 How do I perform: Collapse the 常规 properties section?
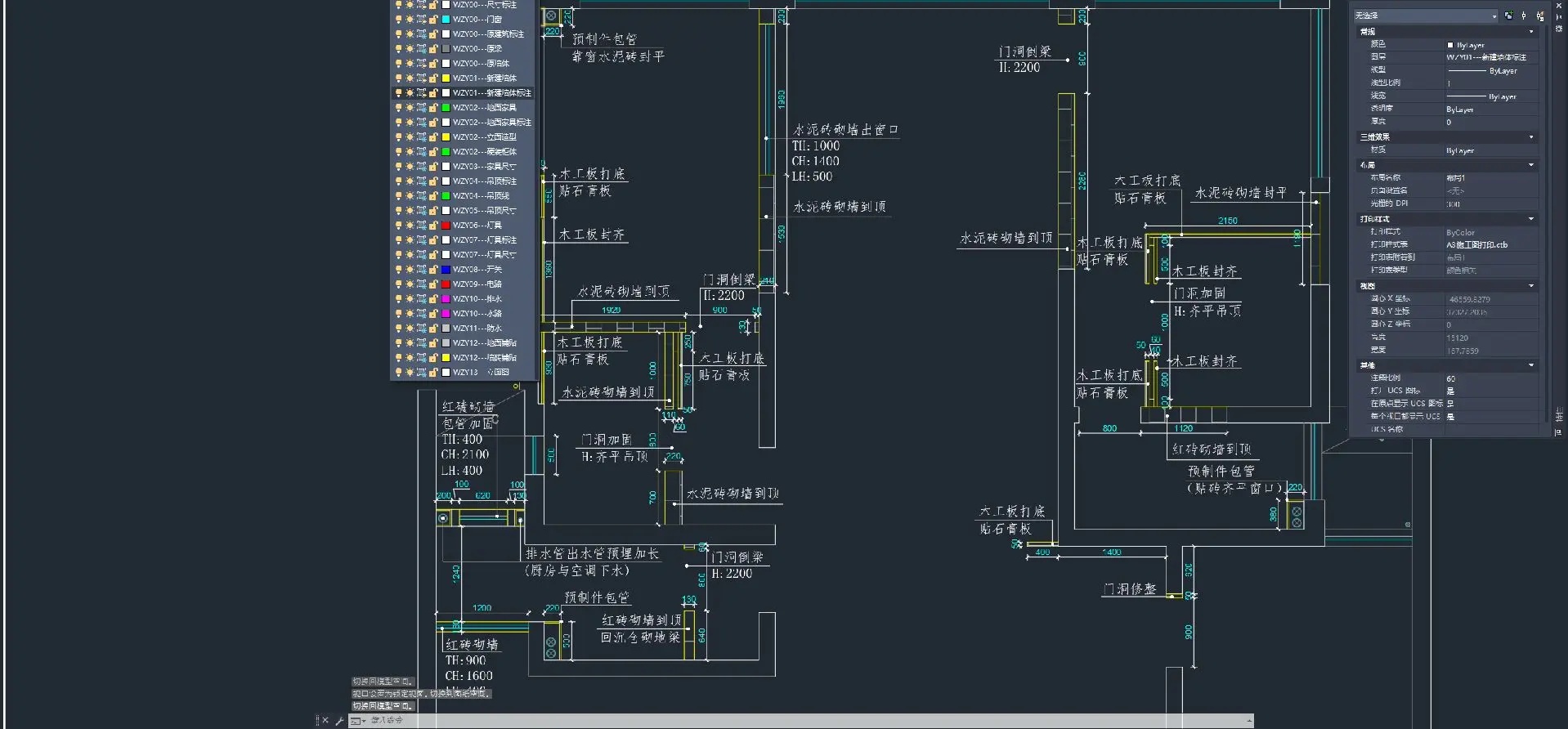tap(1531, 32)
